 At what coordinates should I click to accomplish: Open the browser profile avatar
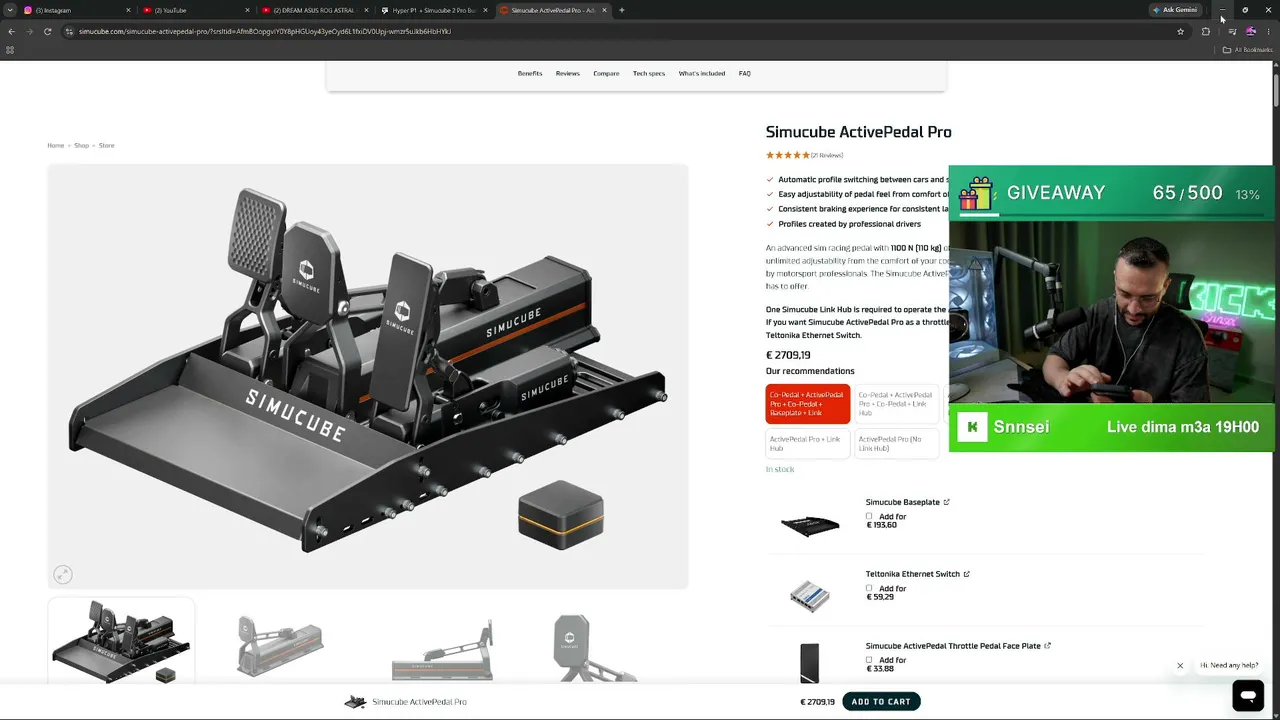(x=1250, y=31)
